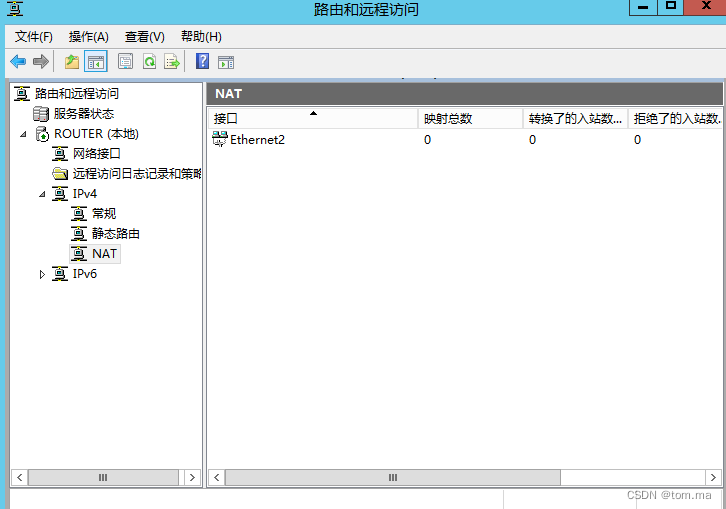The height and width of the screenshot is (509, 726).
Task: Sort by the 接口 column header
Action: [x=313, y=119]
